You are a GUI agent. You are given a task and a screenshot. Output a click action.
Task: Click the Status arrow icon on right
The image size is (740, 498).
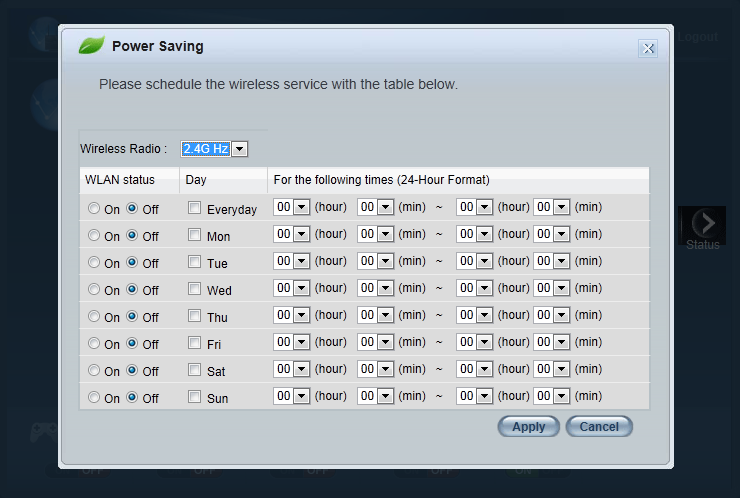702,224
